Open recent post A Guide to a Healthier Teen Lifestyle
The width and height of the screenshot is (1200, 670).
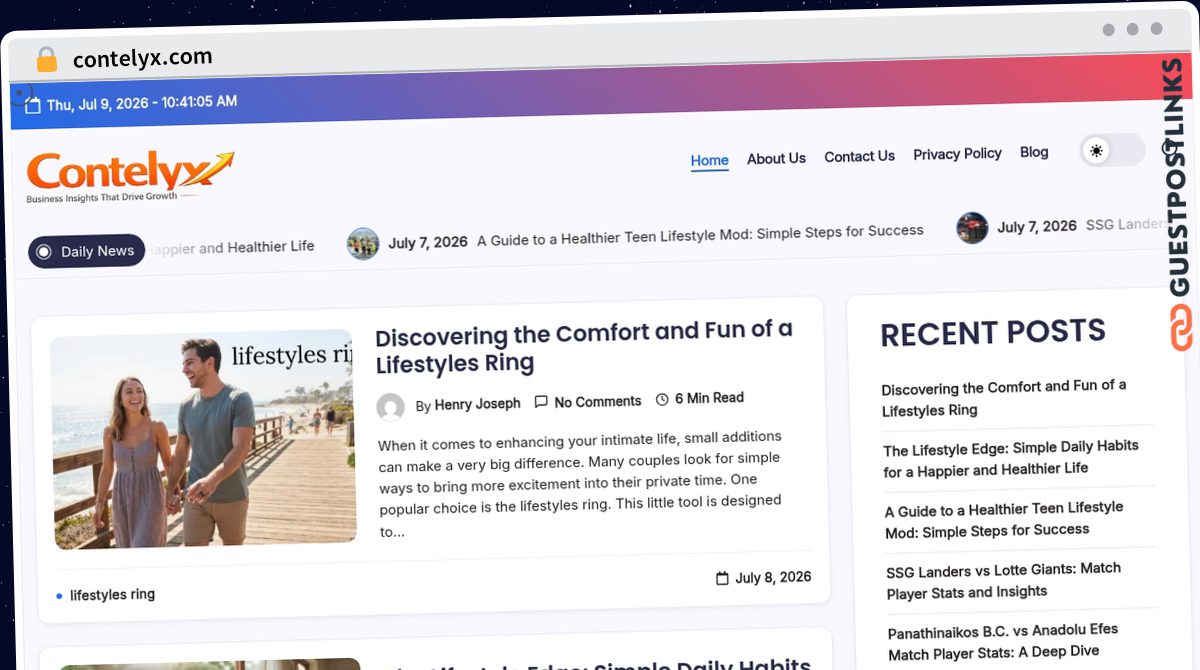pos(1004,519)
